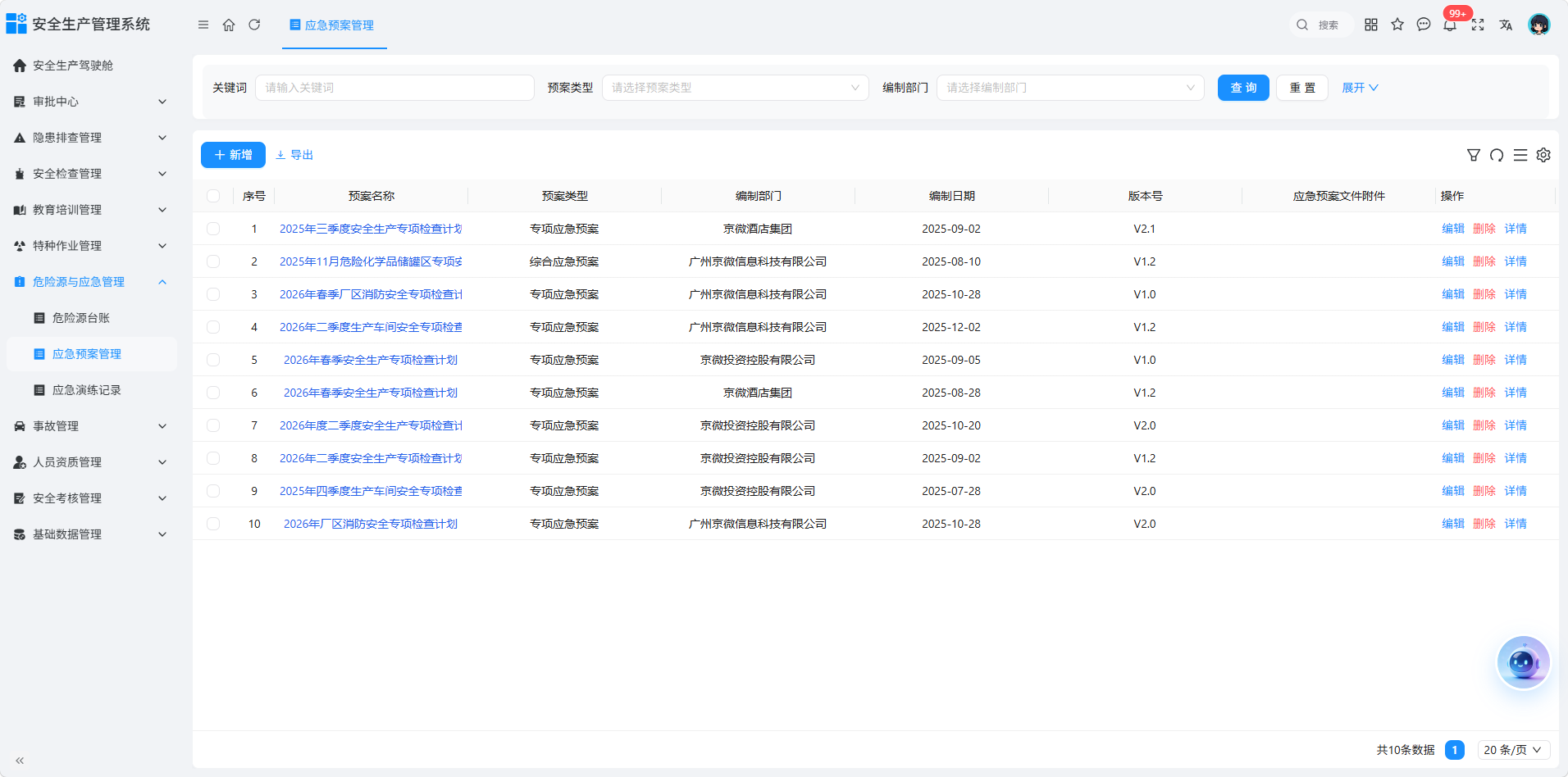Click the page refresh icon in header
The image size is (1568, 777).
254,25
